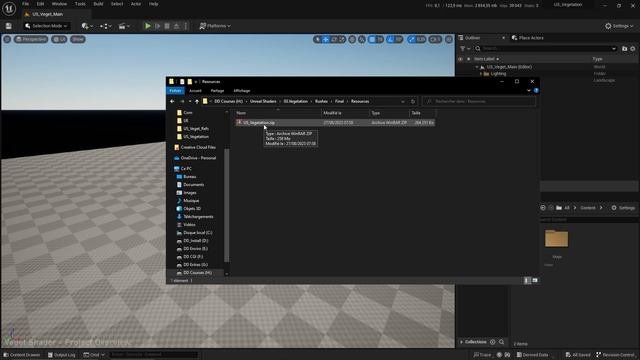This screenshot has height=360, width=640.
Task: Click the Eject icon in toolbar
Action: [x=176, y=26]
